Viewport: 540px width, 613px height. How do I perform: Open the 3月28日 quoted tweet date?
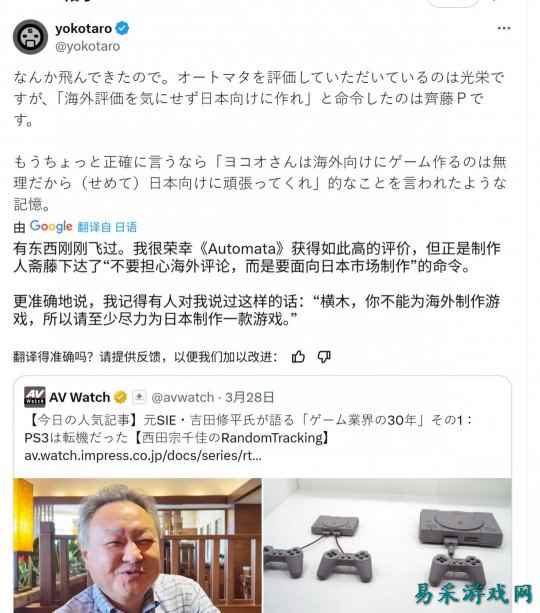pos(249,397)
